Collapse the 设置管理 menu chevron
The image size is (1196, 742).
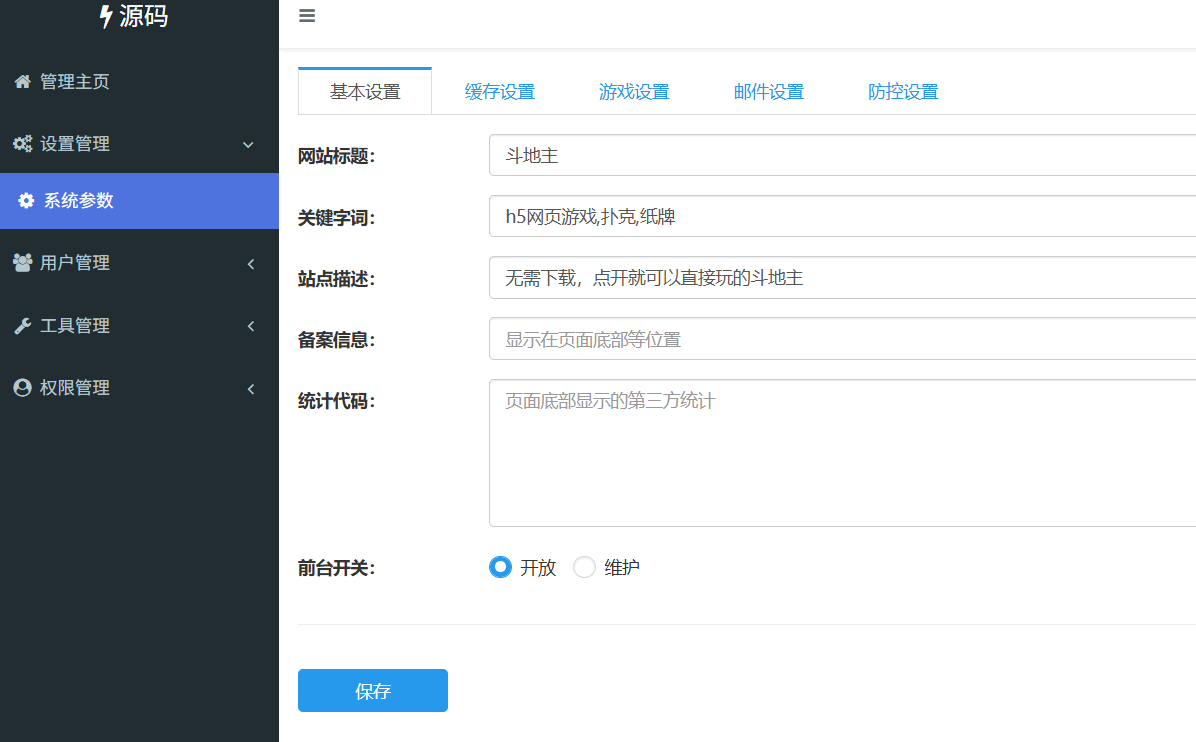pyautogui.click(x=249, y=145)
